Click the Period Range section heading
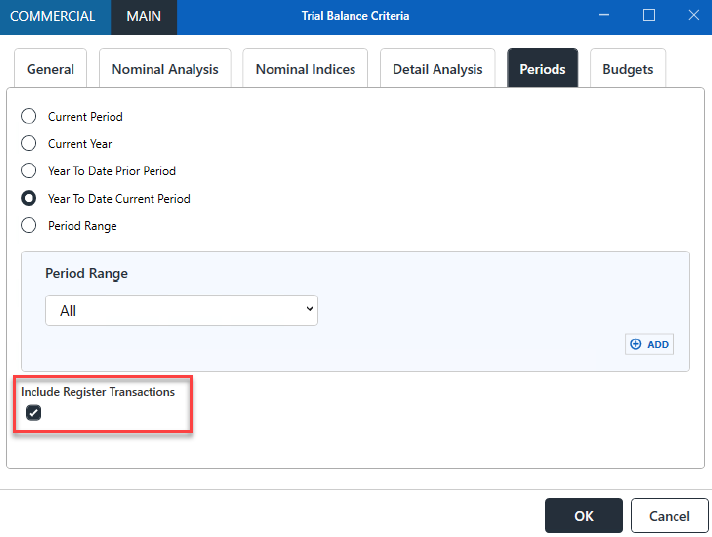Viewport: 712px width, 537px height. [86, 273]
